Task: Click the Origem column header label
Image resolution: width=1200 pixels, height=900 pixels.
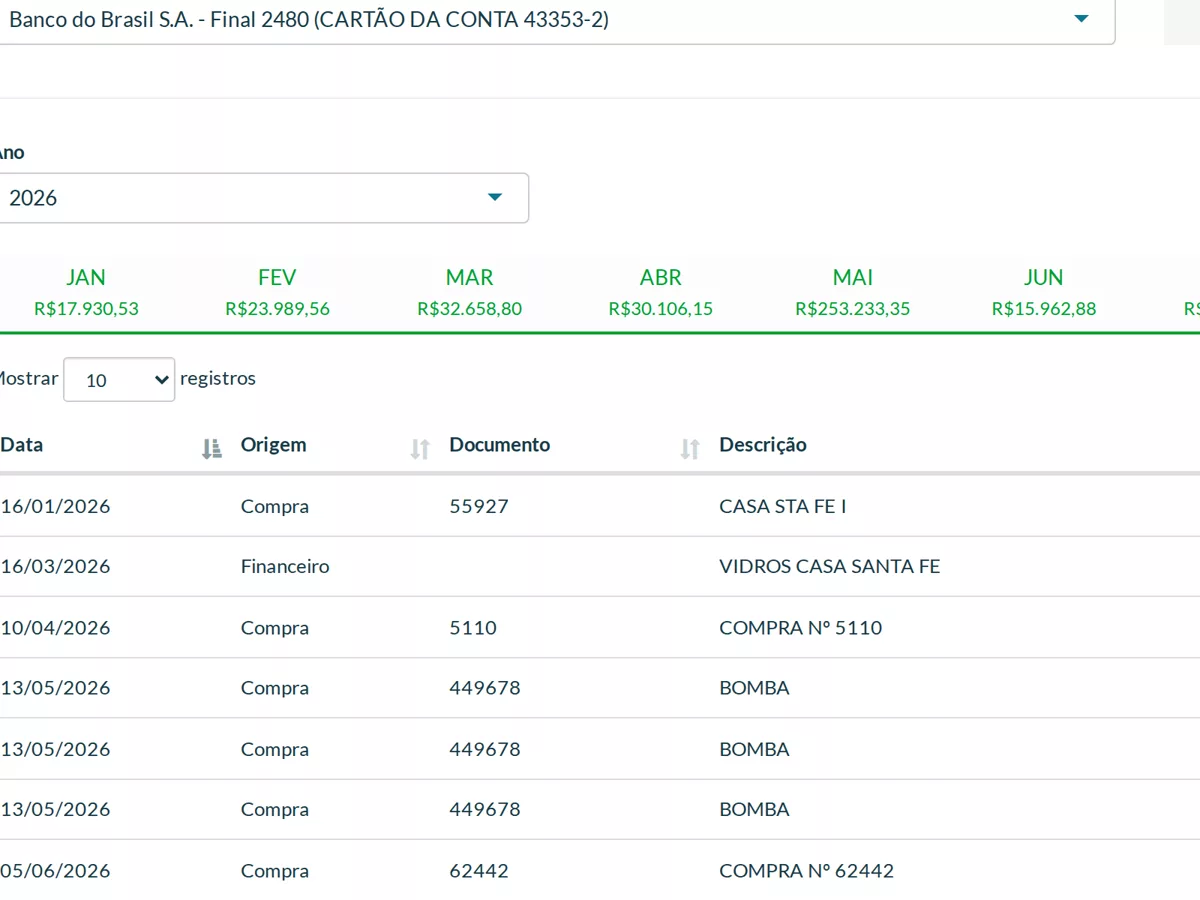Action: pos(274,445)
